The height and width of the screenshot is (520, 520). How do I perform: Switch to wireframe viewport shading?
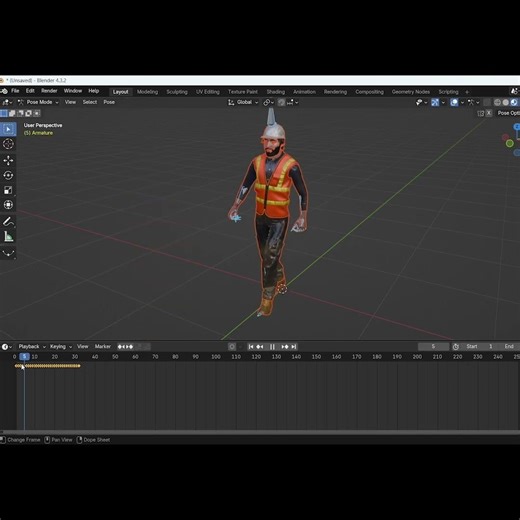click(497, 102)
